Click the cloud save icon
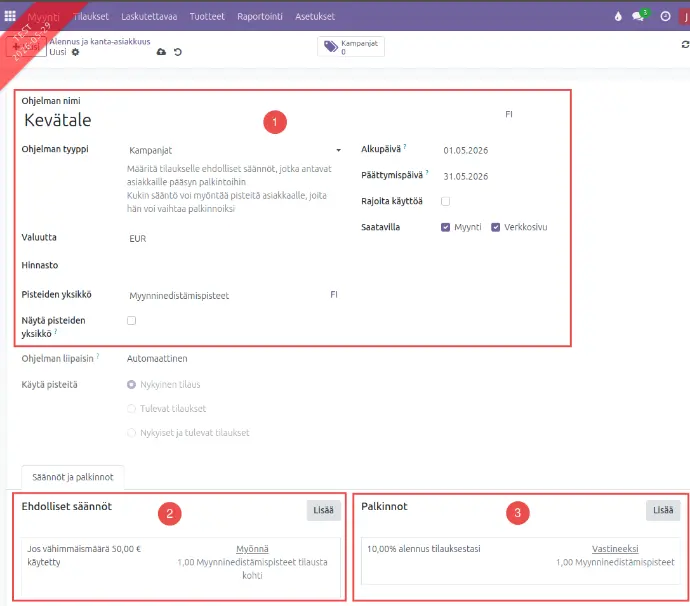This screenshot has width=690, height=606. coord(161,52)
